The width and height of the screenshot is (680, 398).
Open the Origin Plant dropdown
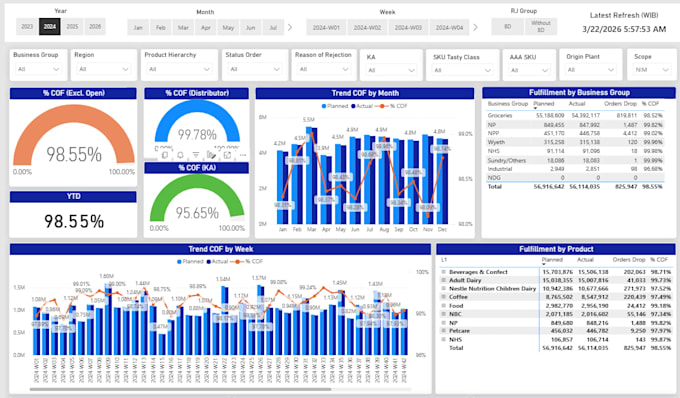(590, 70)
